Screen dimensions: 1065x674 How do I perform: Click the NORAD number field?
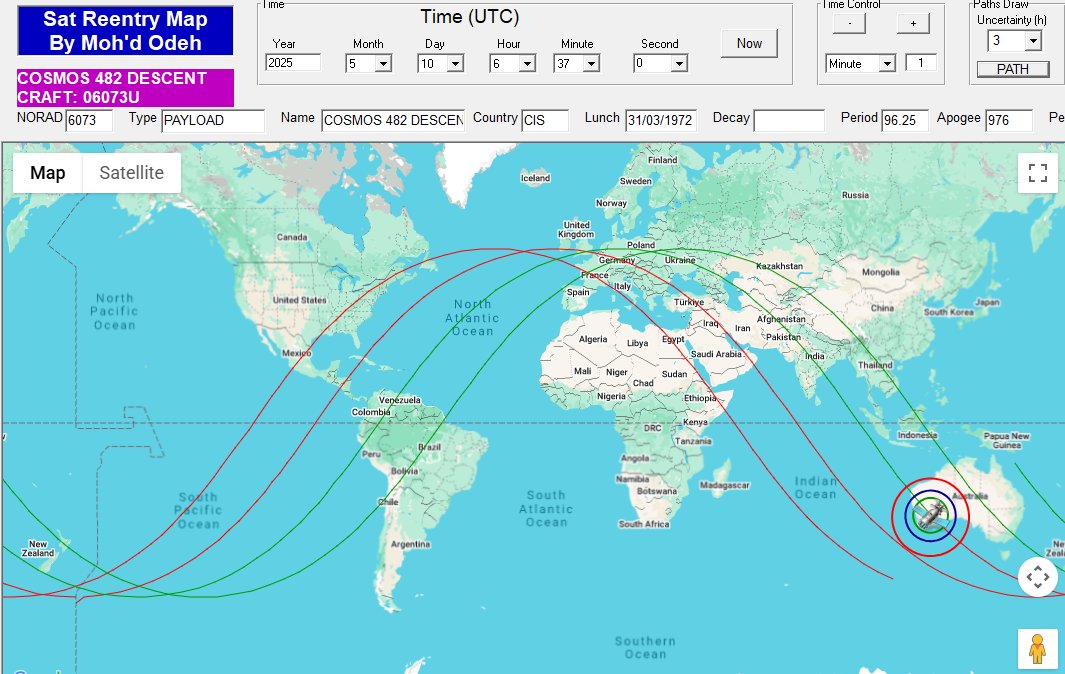[89, 121]
